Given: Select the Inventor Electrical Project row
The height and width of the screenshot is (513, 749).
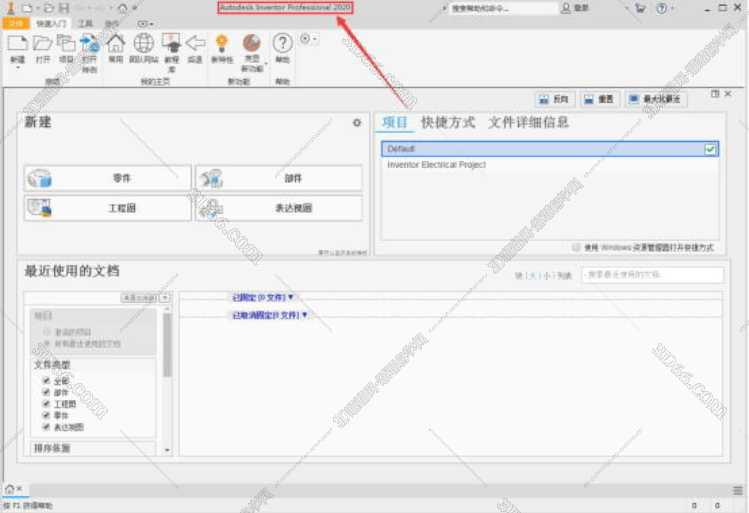Looking at the screenshot, I should tap(550, 165).
